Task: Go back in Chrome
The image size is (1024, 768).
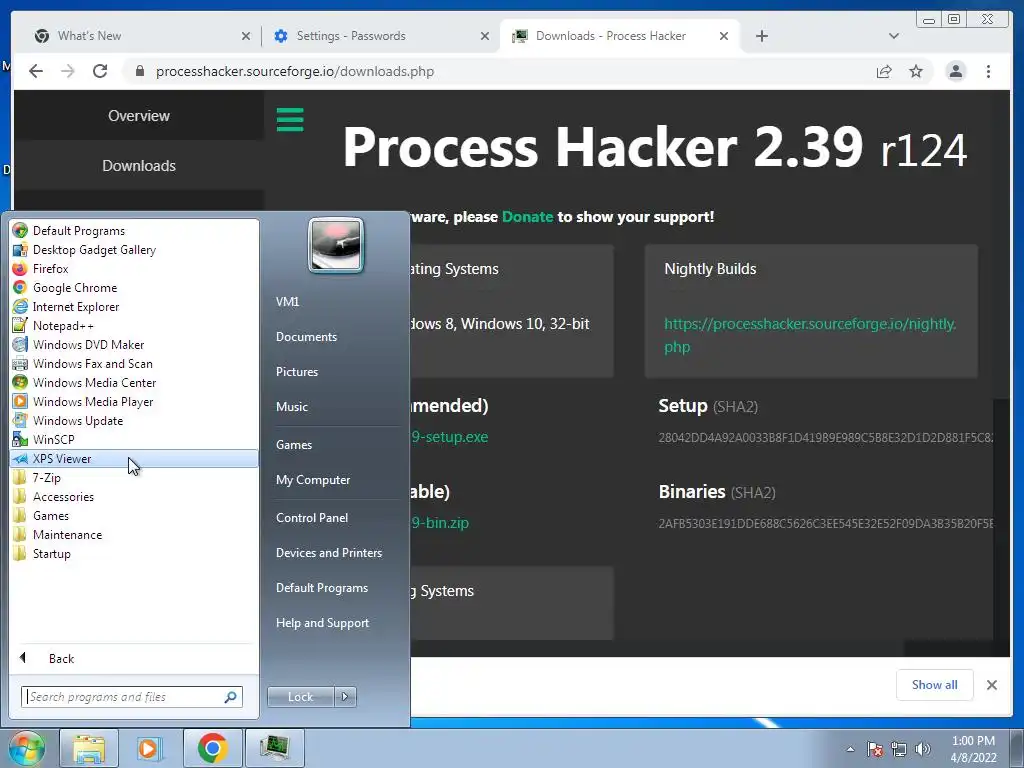Action: pyautogui.click(x=36, y=71)
